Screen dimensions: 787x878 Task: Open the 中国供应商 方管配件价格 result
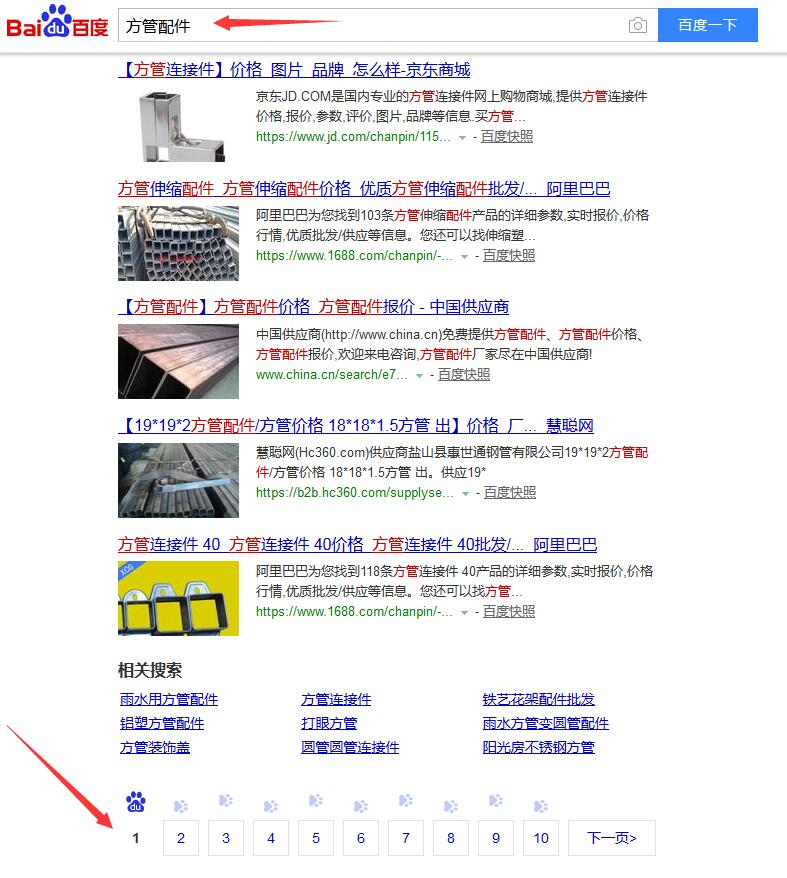click(313, 307)
